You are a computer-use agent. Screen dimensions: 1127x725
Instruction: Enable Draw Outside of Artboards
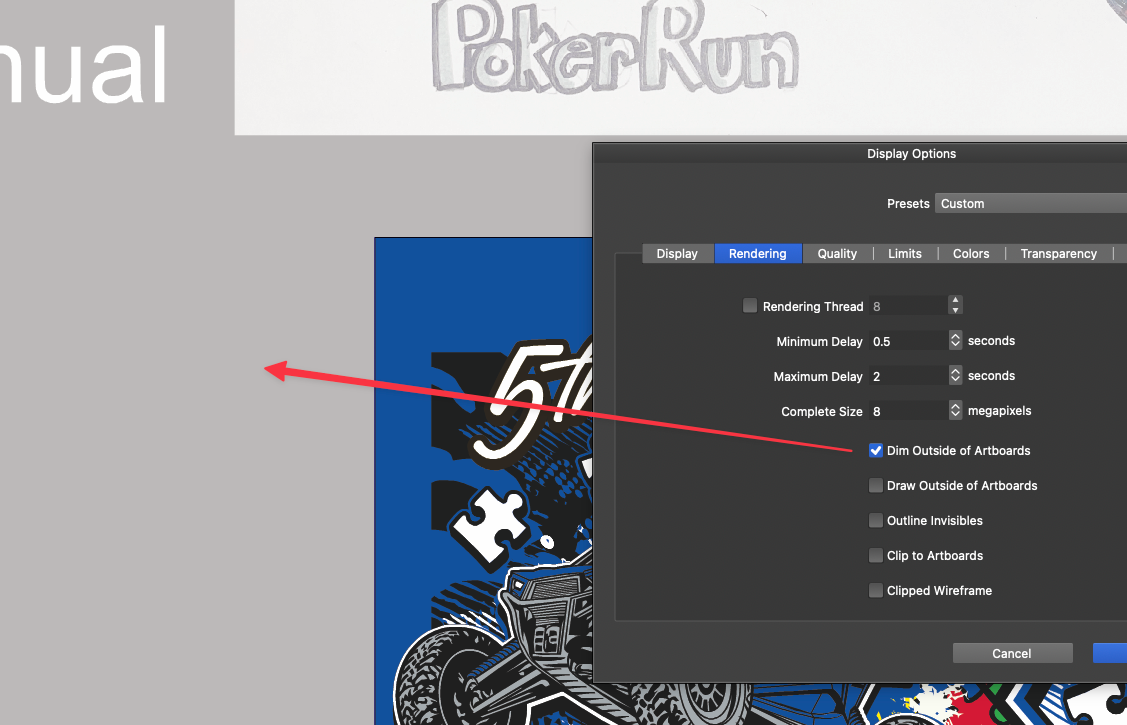pyautogui.click(x=876, y=486)
